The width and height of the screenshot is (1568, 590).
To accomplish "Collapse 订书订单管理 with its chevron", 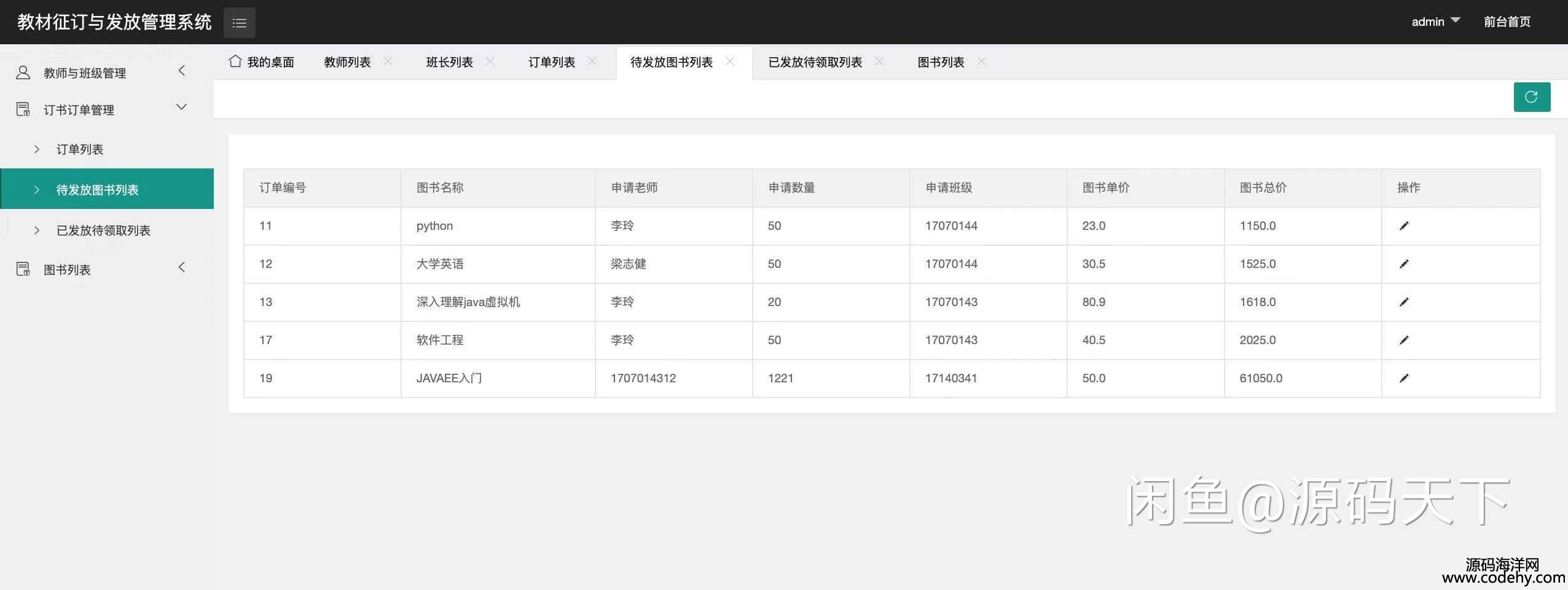I will click(182, 108).
